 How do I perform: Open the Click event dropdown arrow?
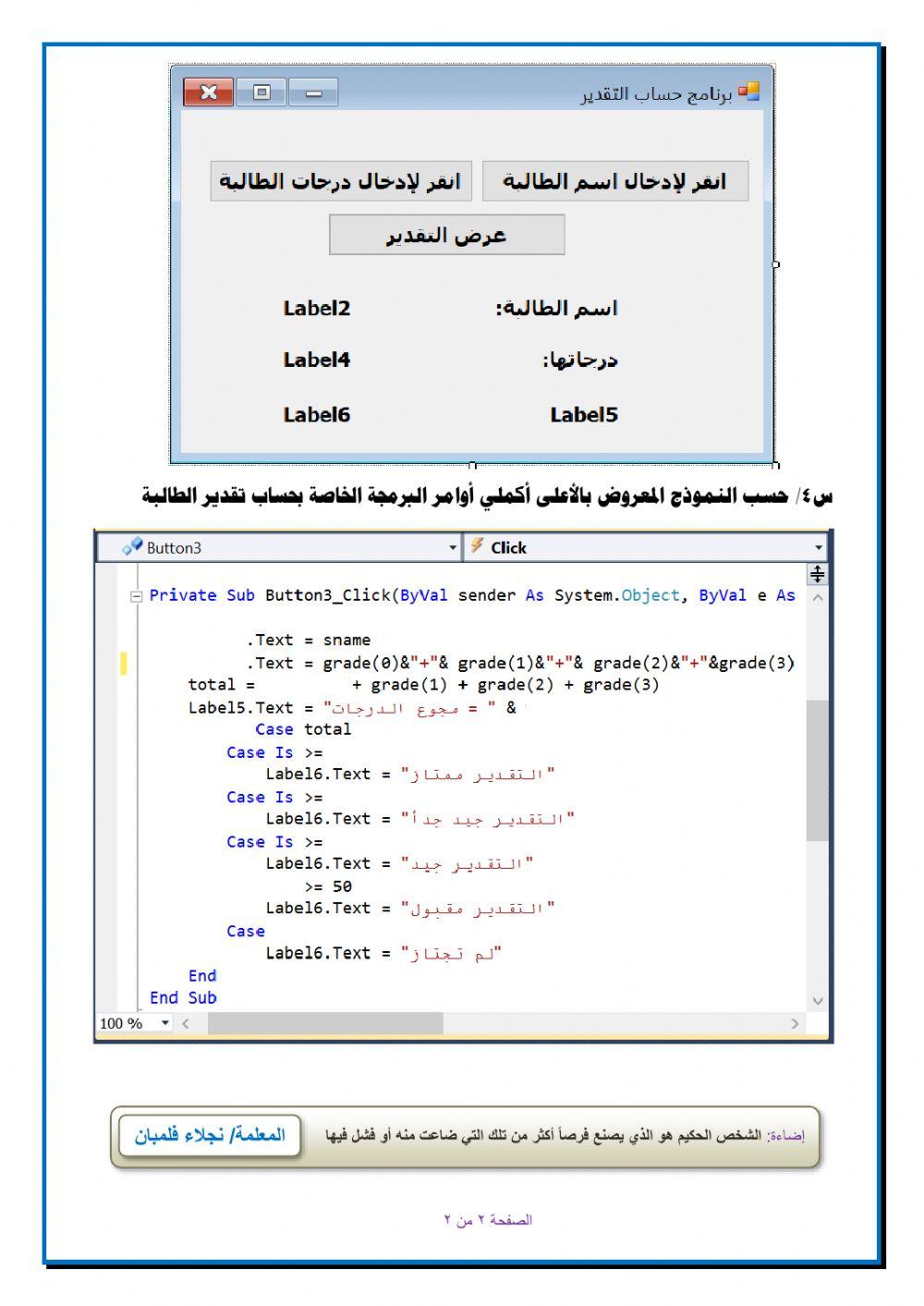[818, 548]
